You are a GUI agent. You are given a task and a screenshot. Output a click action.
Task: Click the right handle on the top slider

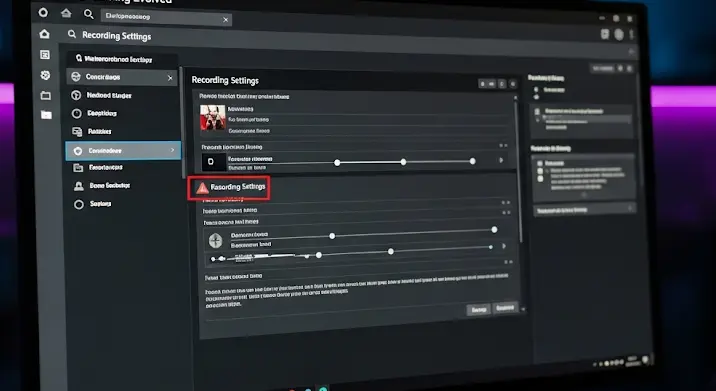pyautogui.click(x=473, y=161)
